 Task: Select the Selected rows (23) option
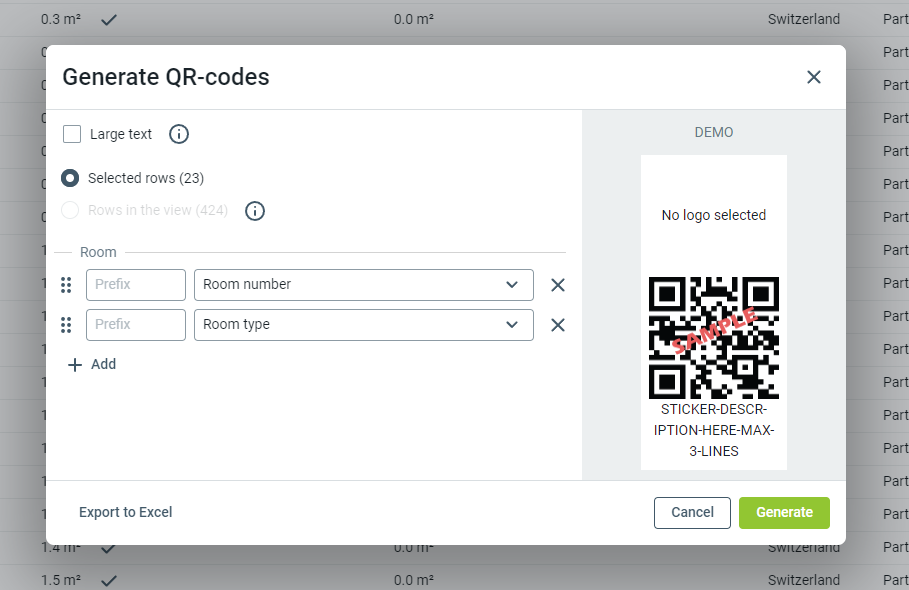click(70, 178)
